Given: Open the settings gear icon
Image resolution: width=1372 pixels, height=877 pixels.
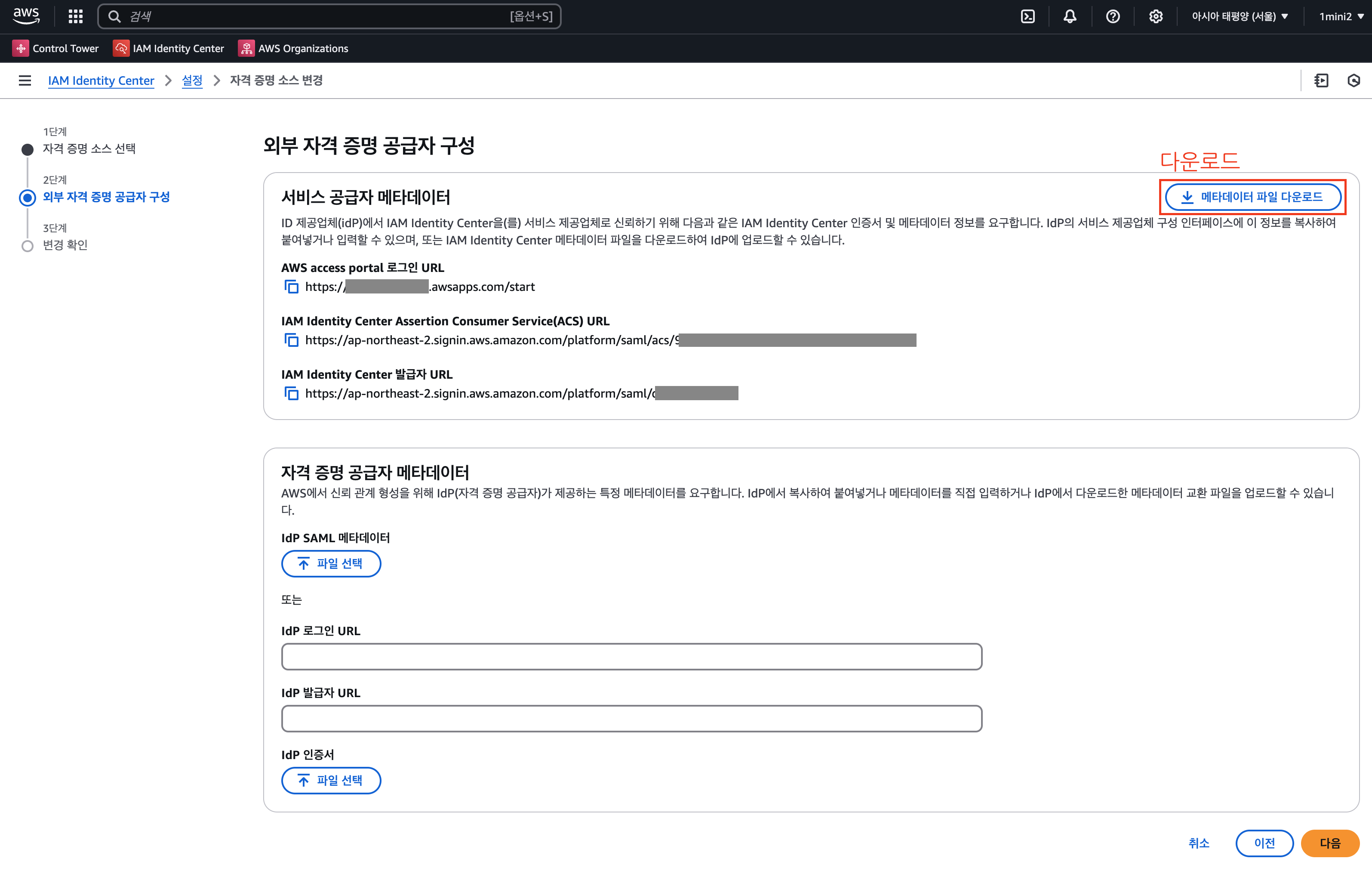Looking at the screenshot, I should click(1156, 16).
